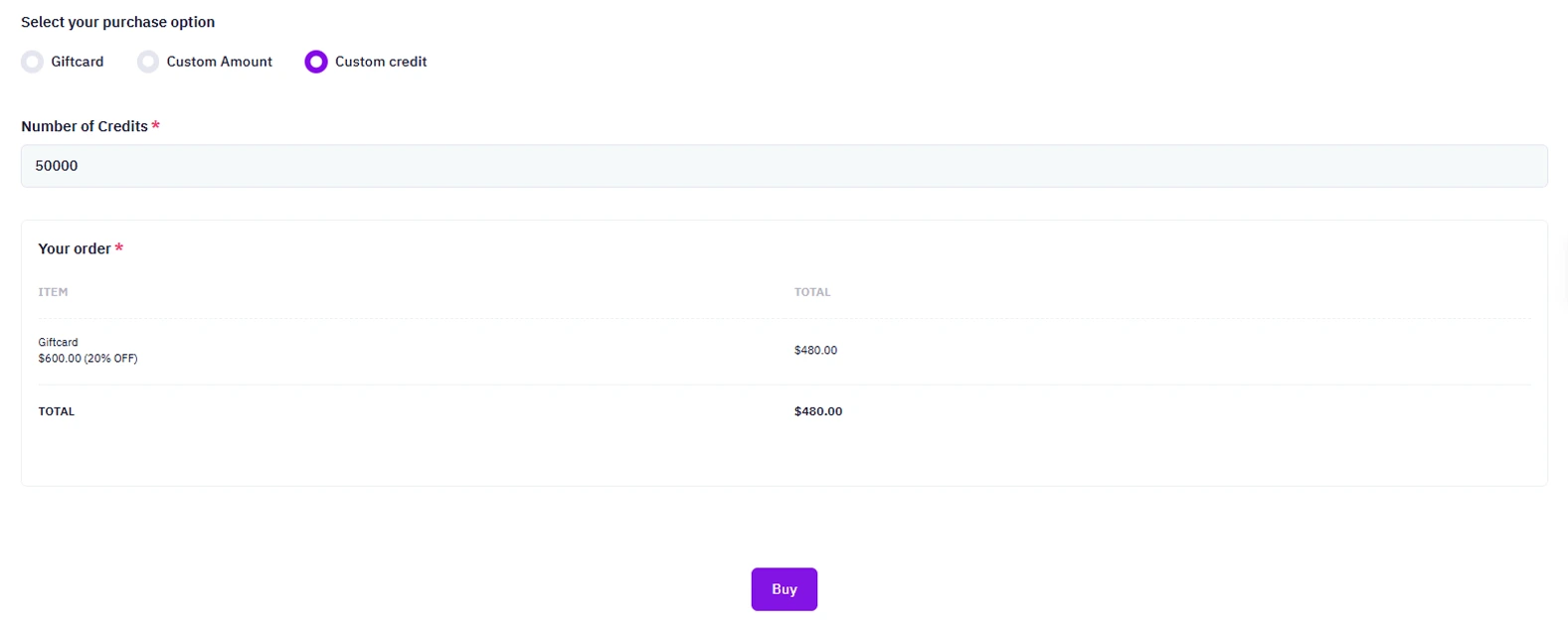This screenshot has height=633, width=1568.
Task: Click the red asterisk beside Your order
Action: (119, 248)
